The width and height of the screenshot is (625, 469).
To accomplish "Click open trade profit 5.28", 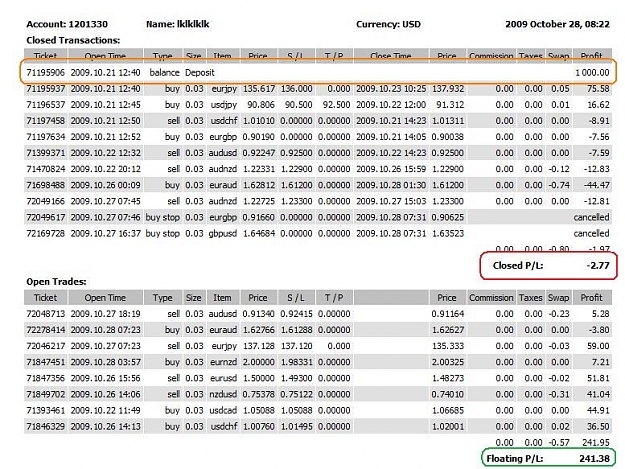I will pos(601,314).
